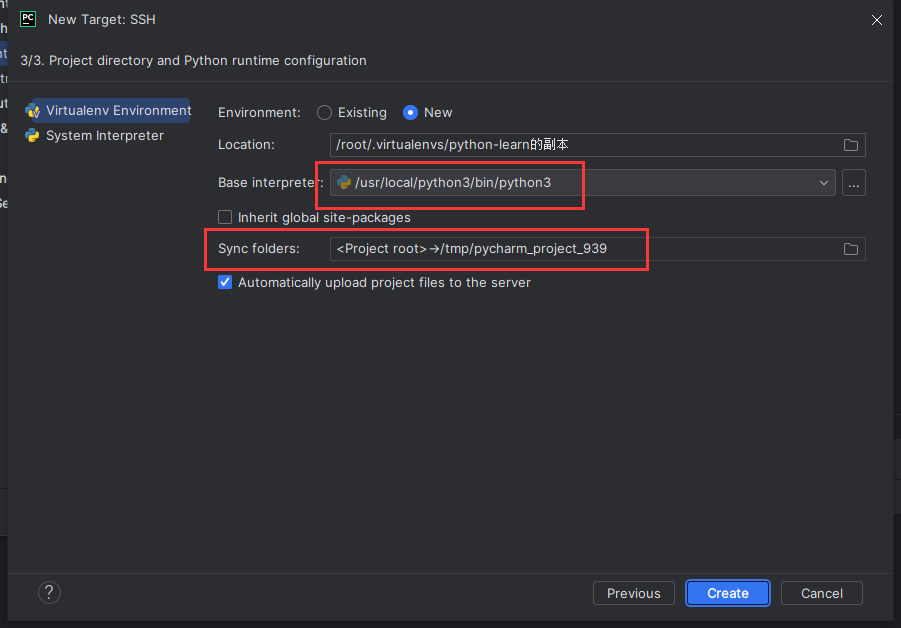This screenshot has width=901, height=628.
Task: Choose the New environment radio button
Action: click(410, 113)
